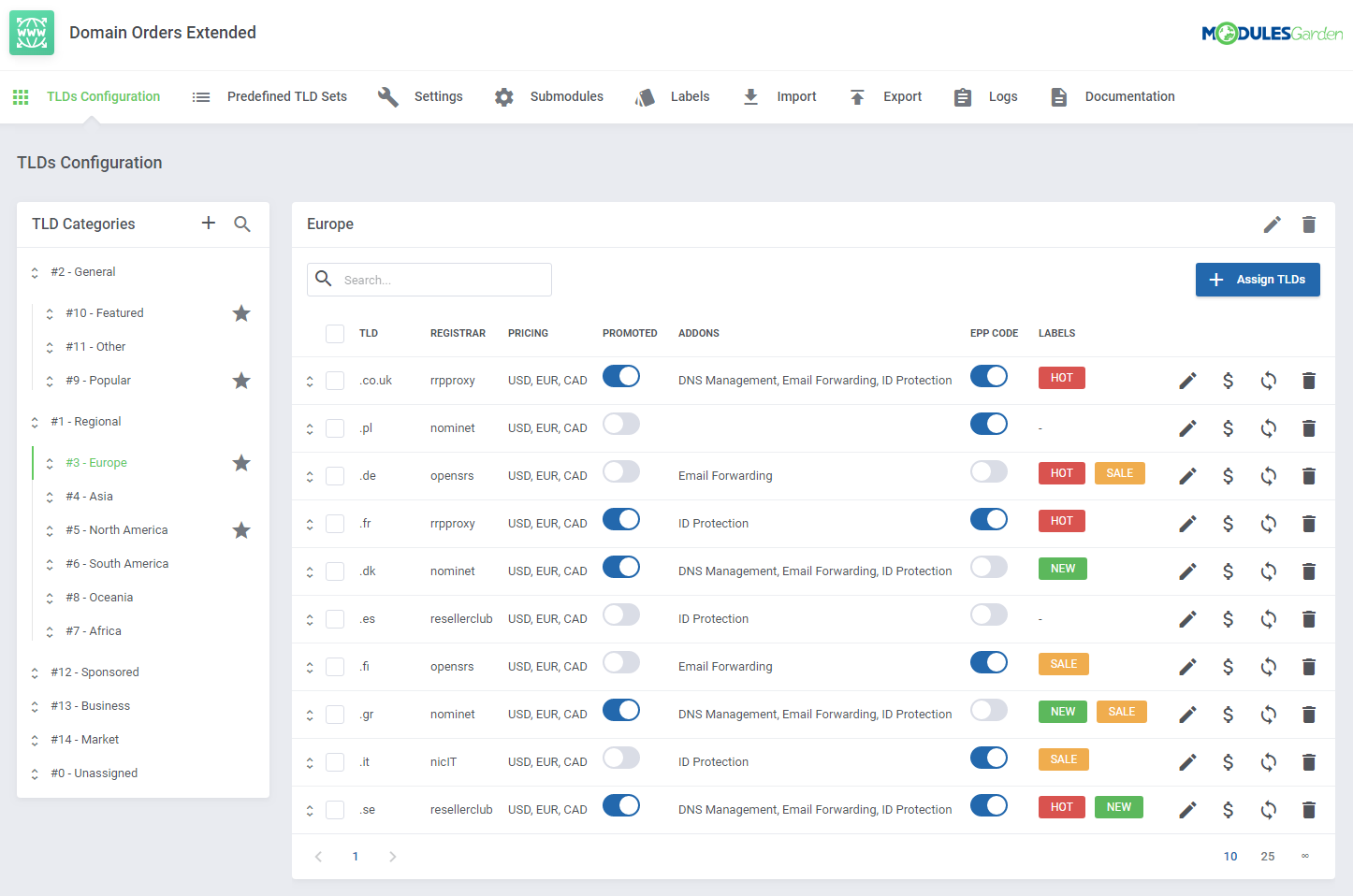The height and width of the screenshot is (896, 1353).
Task: Open the Predefined TLD Sets tab
Action: click(269, 96)
